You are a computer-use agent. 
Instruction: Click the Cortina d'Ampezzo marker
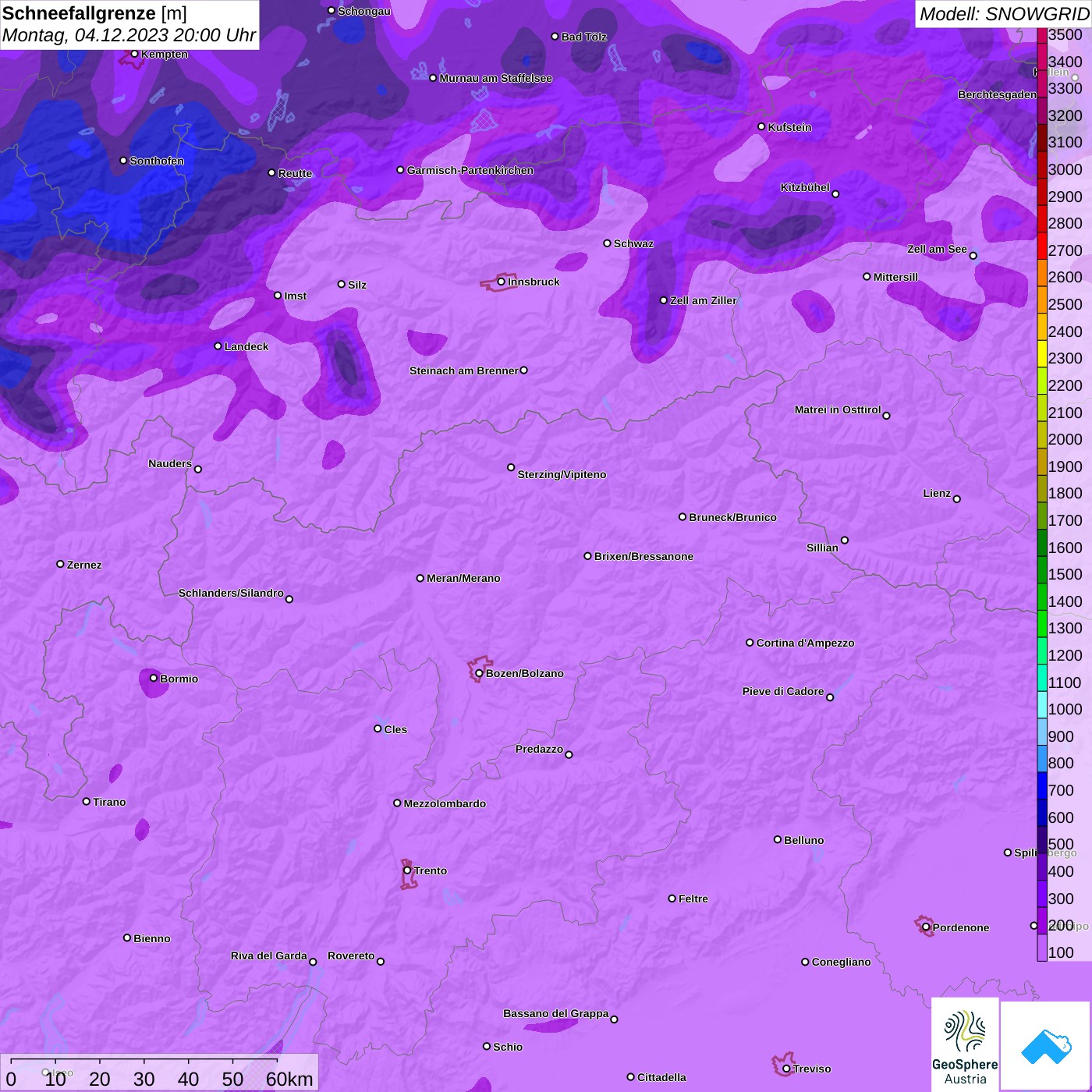[750, 643]
